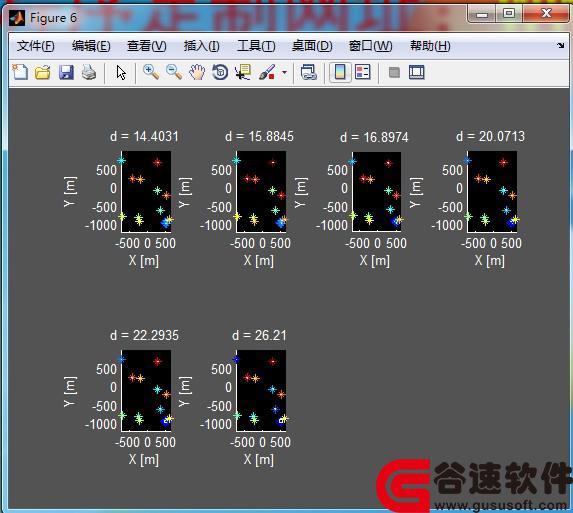Print the figure using printer icon
This screenshot has width=573, height=513.
[x=89, y=72]
